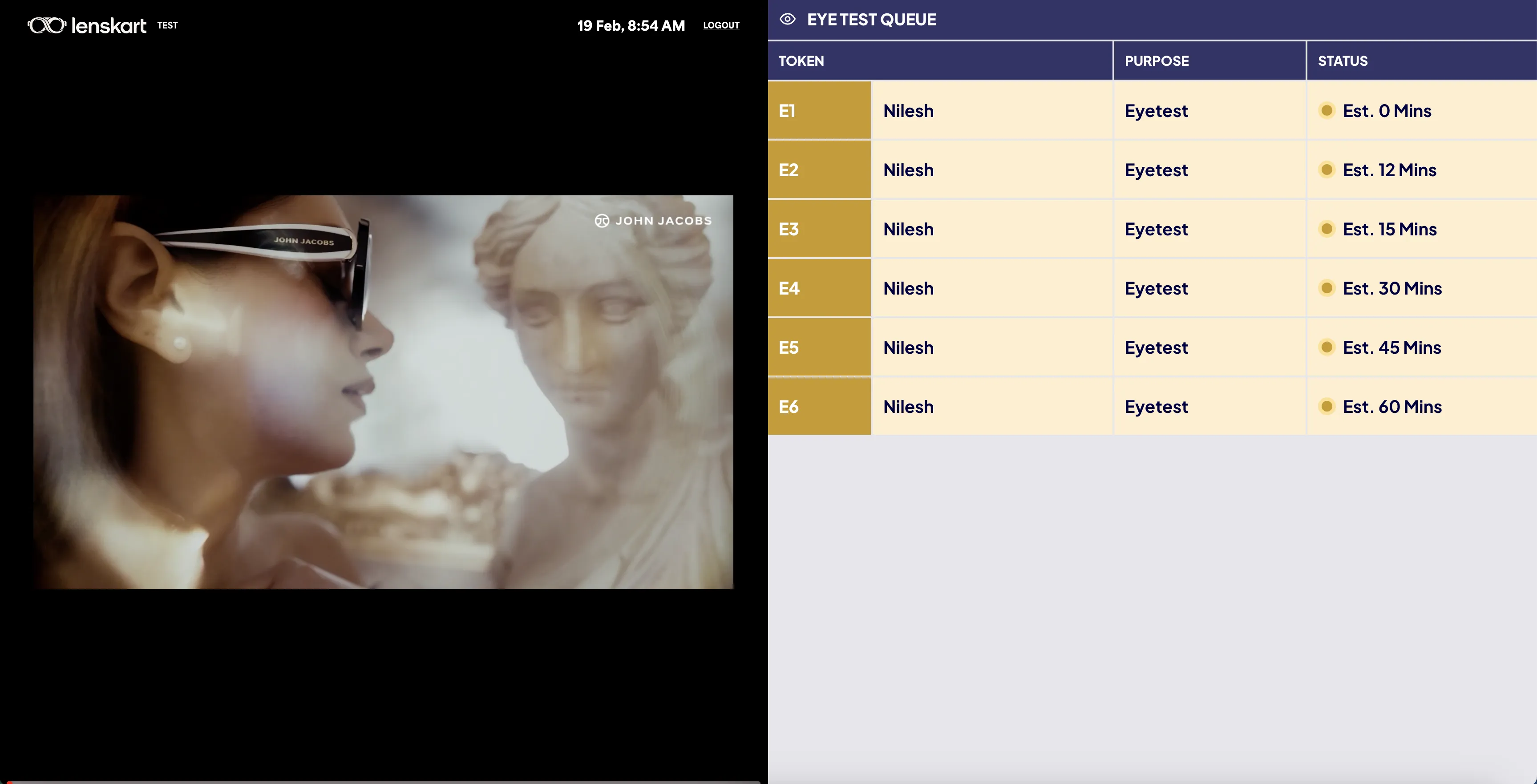The height and width of the screenshot is (784, 1537).
Task: Click the name Nilesh in row E3
Action: (x=908, y=229)
